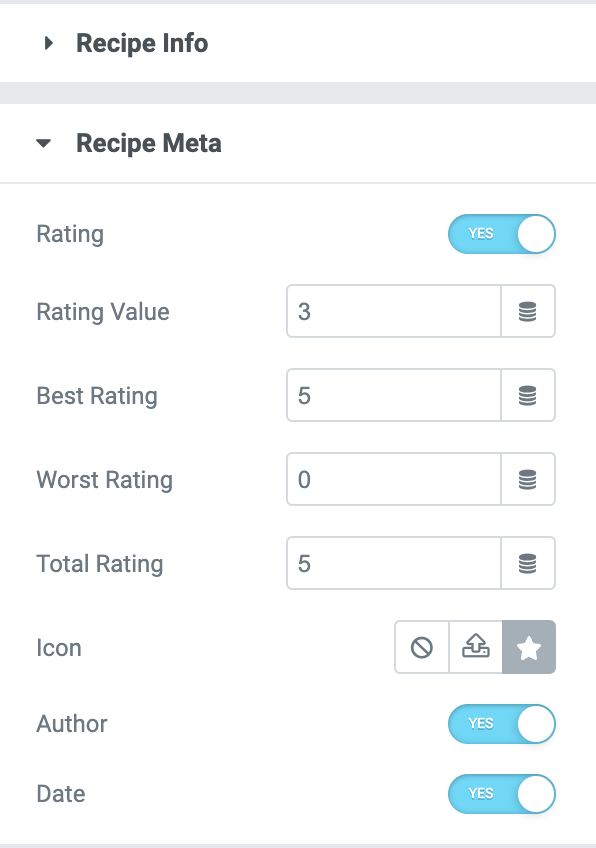
Task: Select the Best Rating value field
Action: [393, 395]
